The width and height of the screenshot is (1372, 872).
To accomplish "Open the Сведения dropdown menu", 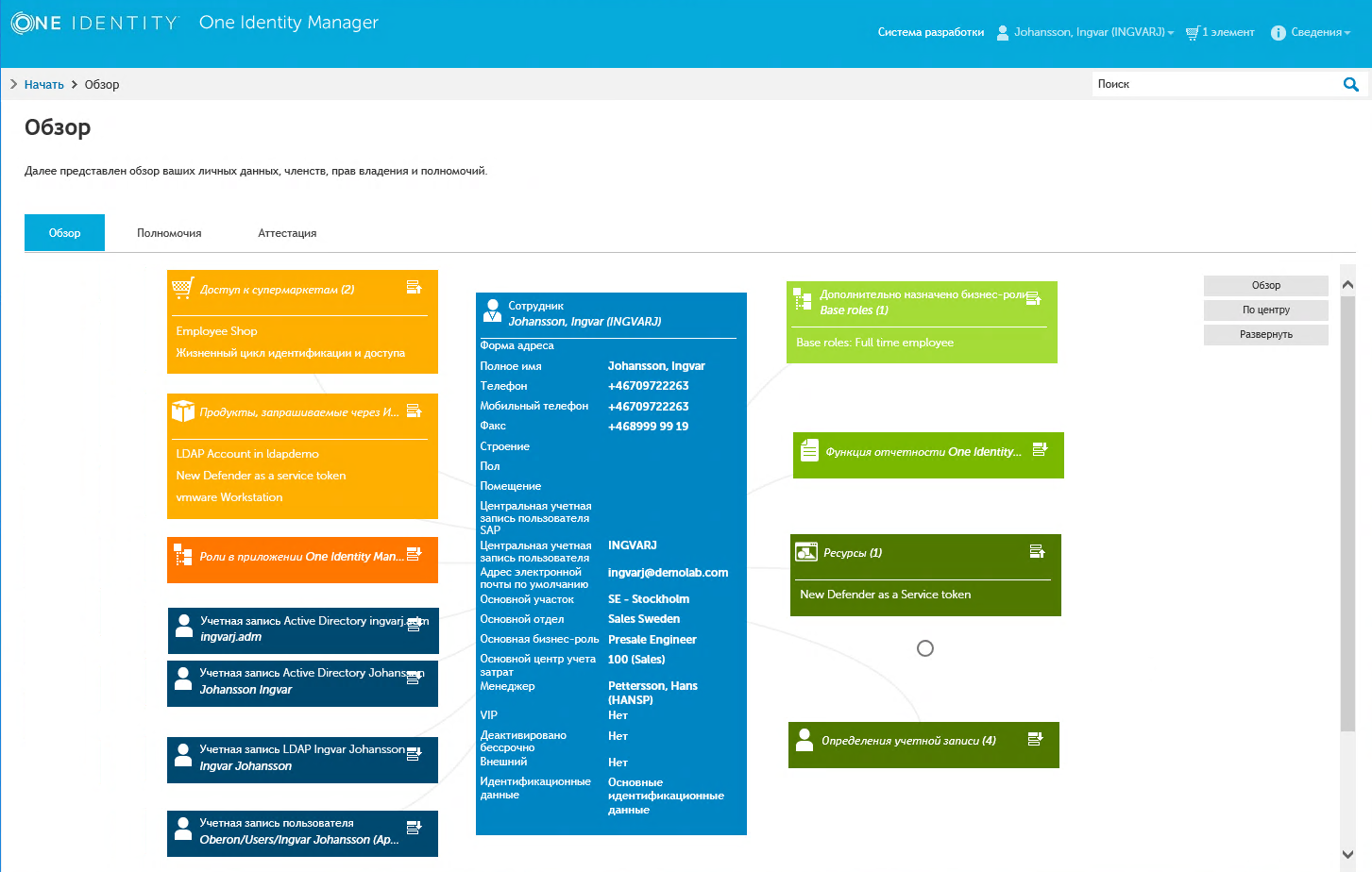I will coord(1320,32).
